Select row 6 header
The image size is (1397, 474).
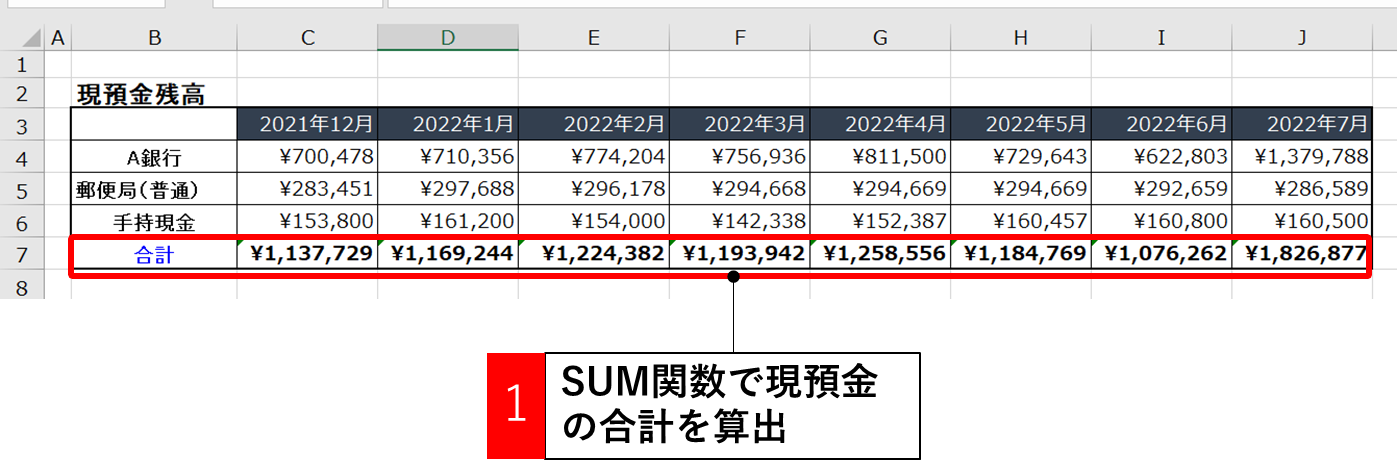(22, 221)
